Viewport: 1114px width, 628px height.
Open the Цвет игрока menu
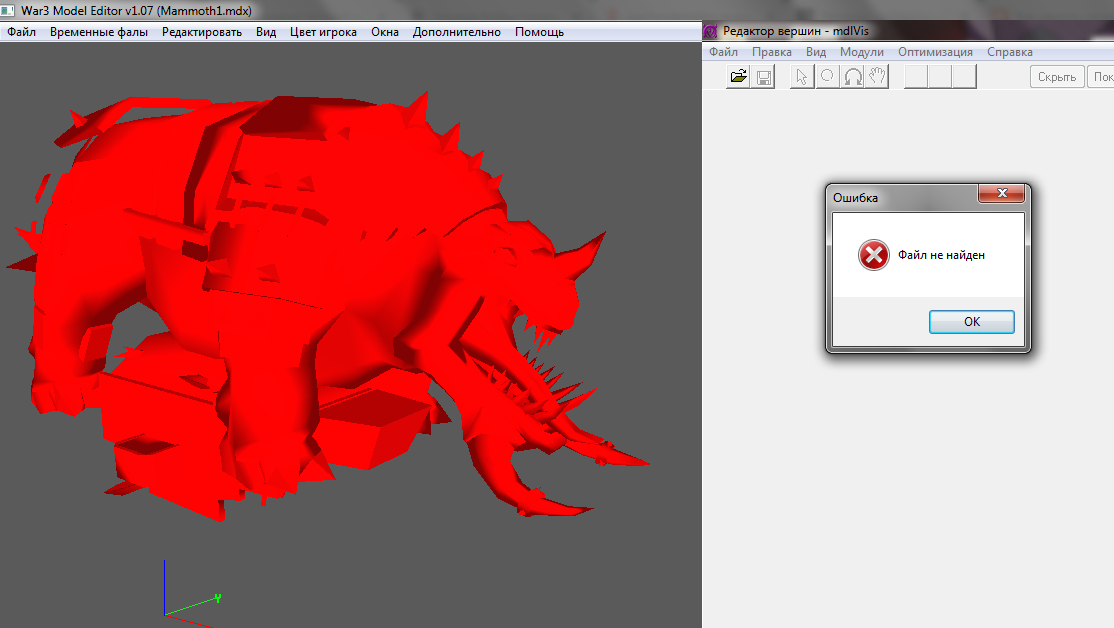click(x=323, y=32)
